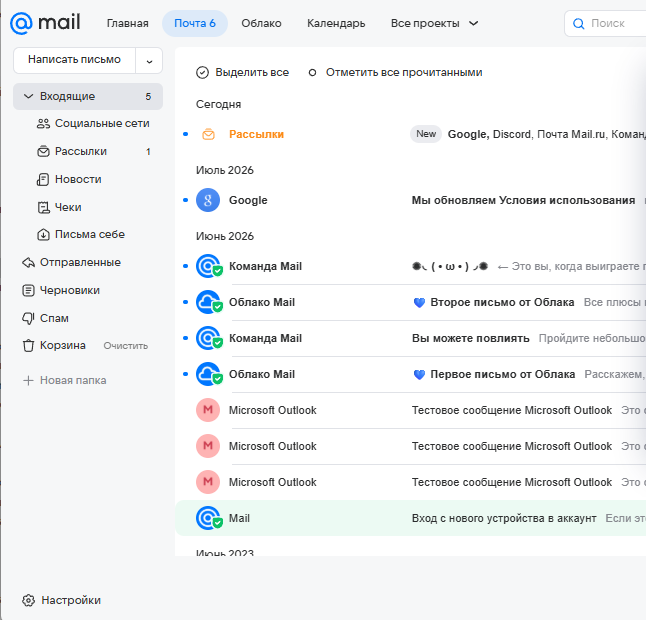
Task: Click the Отправленные reply-arrow icon
Action: point(28,262)
